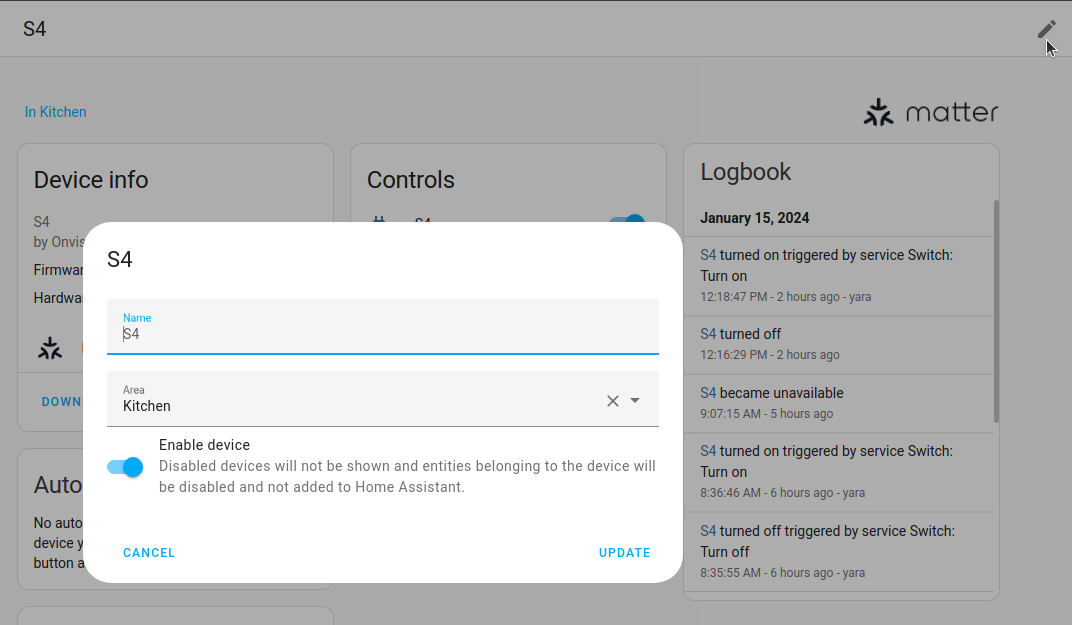
Task: Click the small Matter icon in Device info
Action: pos(50,348)
